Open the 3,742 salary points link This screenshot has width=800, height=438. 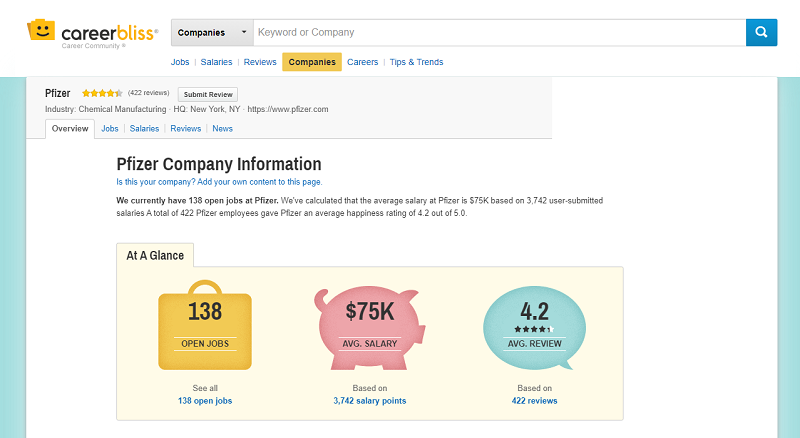(x=370, y=401)
